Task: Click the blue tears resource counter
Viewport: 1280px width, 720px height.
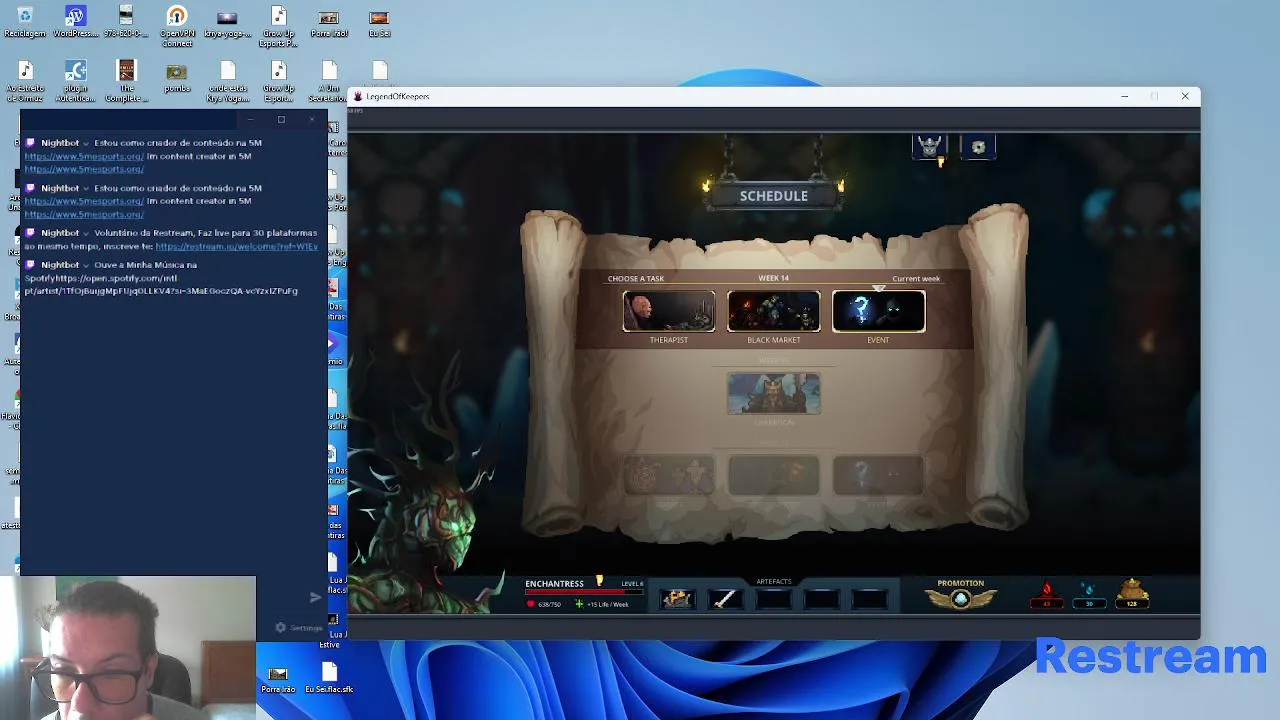Action: pyautogui.click(x=1089, y=595)
